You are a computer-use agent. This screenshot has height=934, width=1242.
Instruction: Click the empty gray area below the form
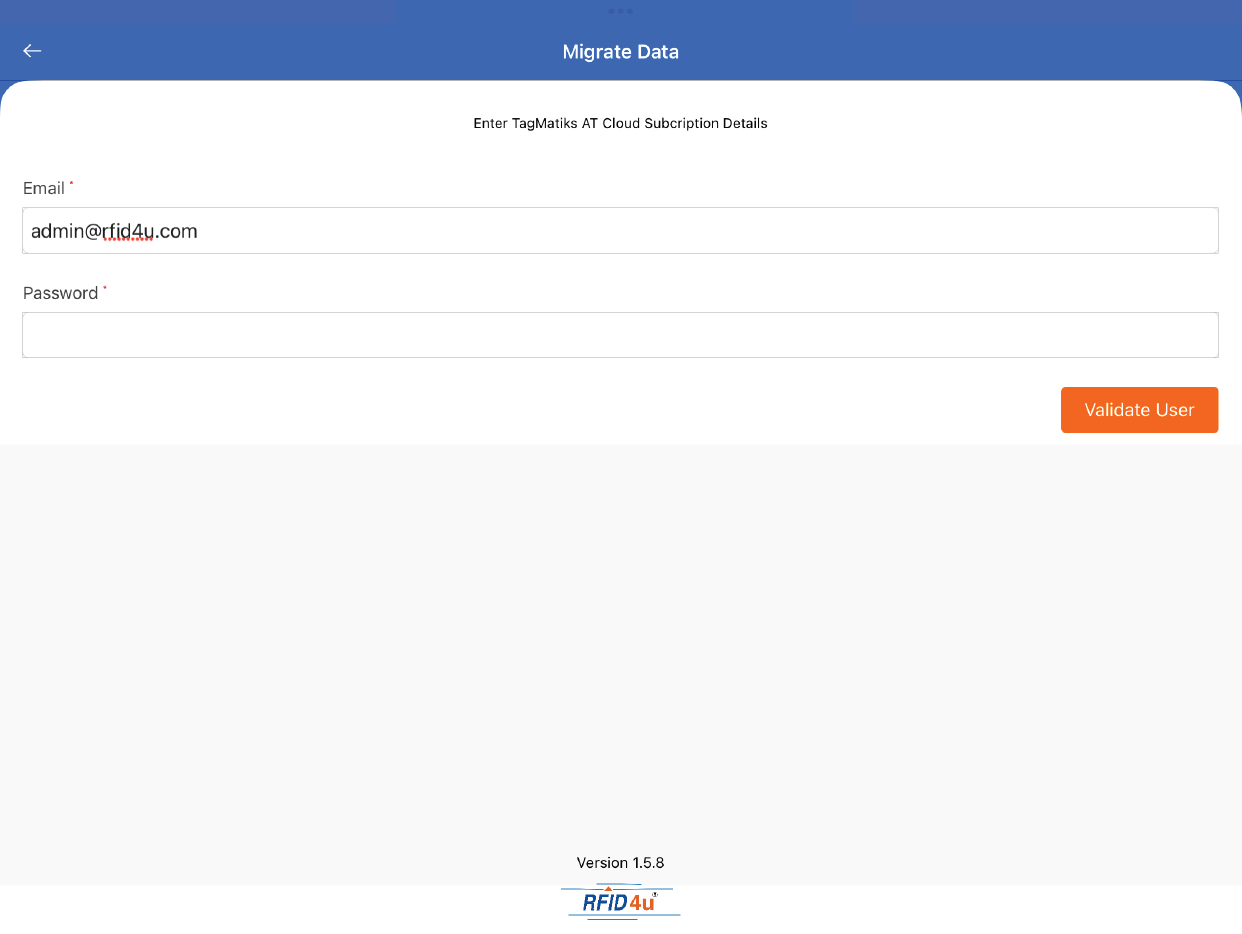(620, 640)
